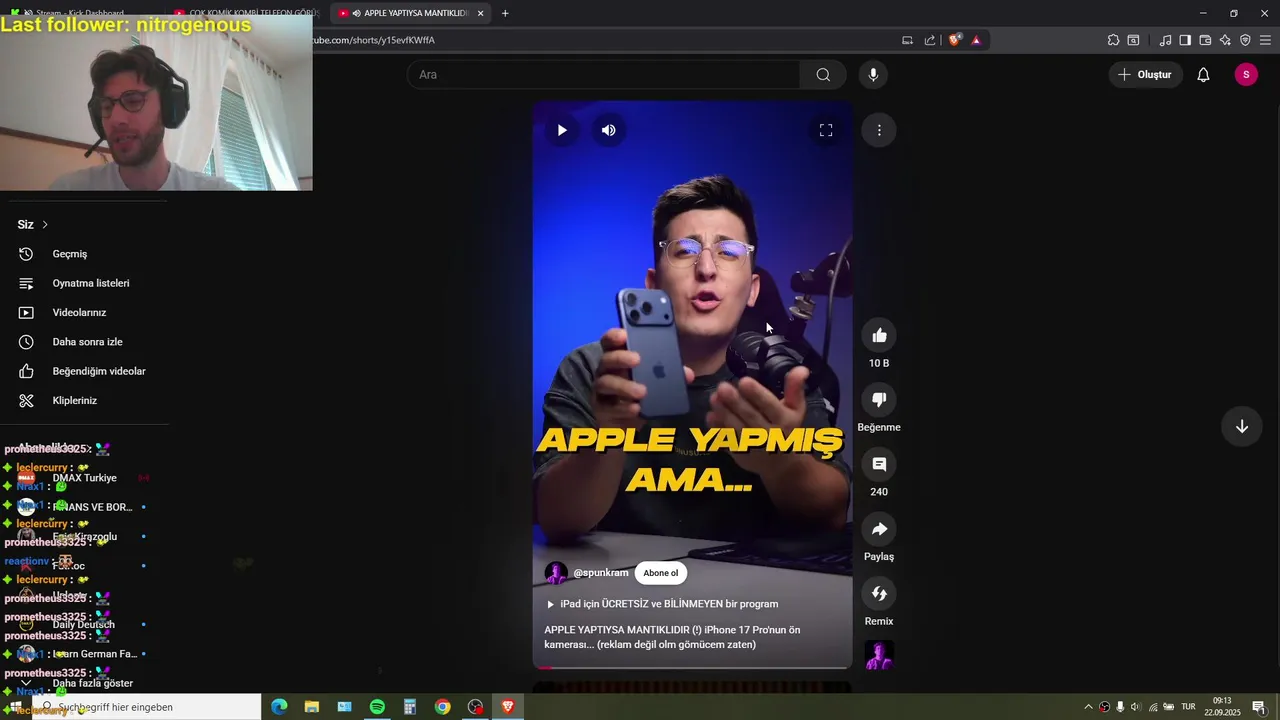The height and width of the screenshot is (720, 1280).
Task: Open the 09:13 clock and calendar
Action: 1222,707
